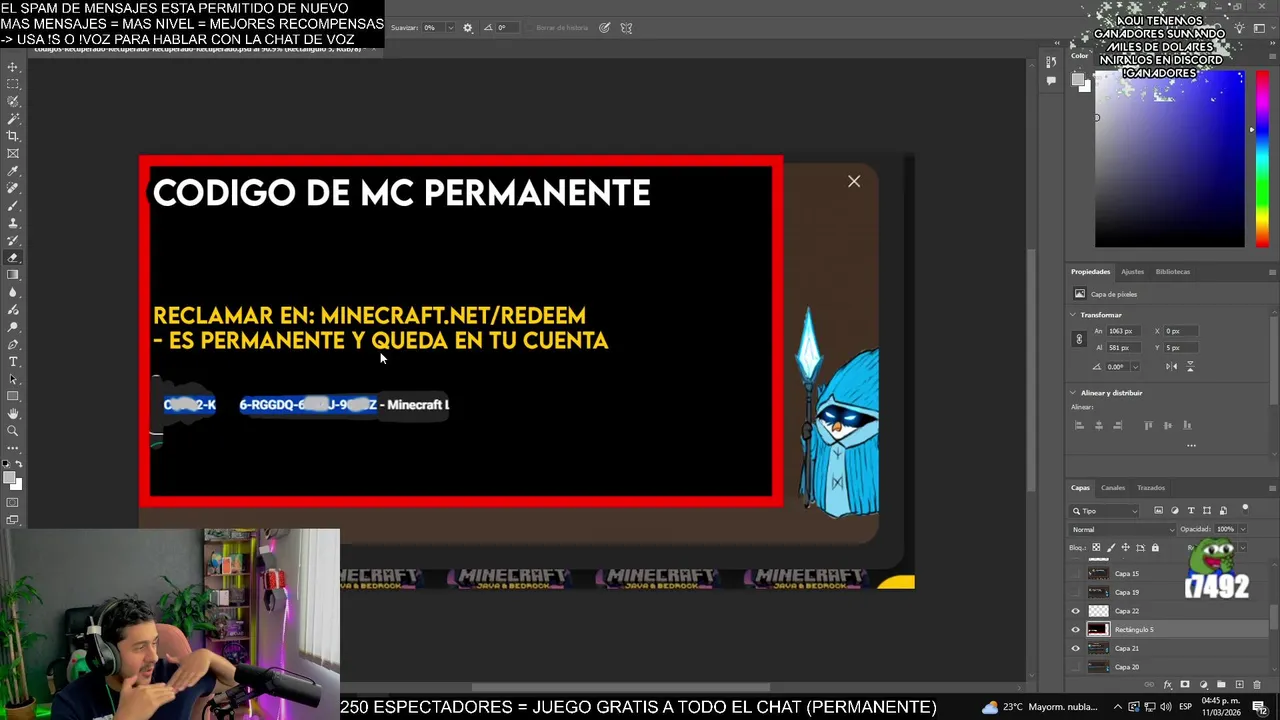Pick a color in the color field
This screenshot has width=1280, height=720.
1170,160
